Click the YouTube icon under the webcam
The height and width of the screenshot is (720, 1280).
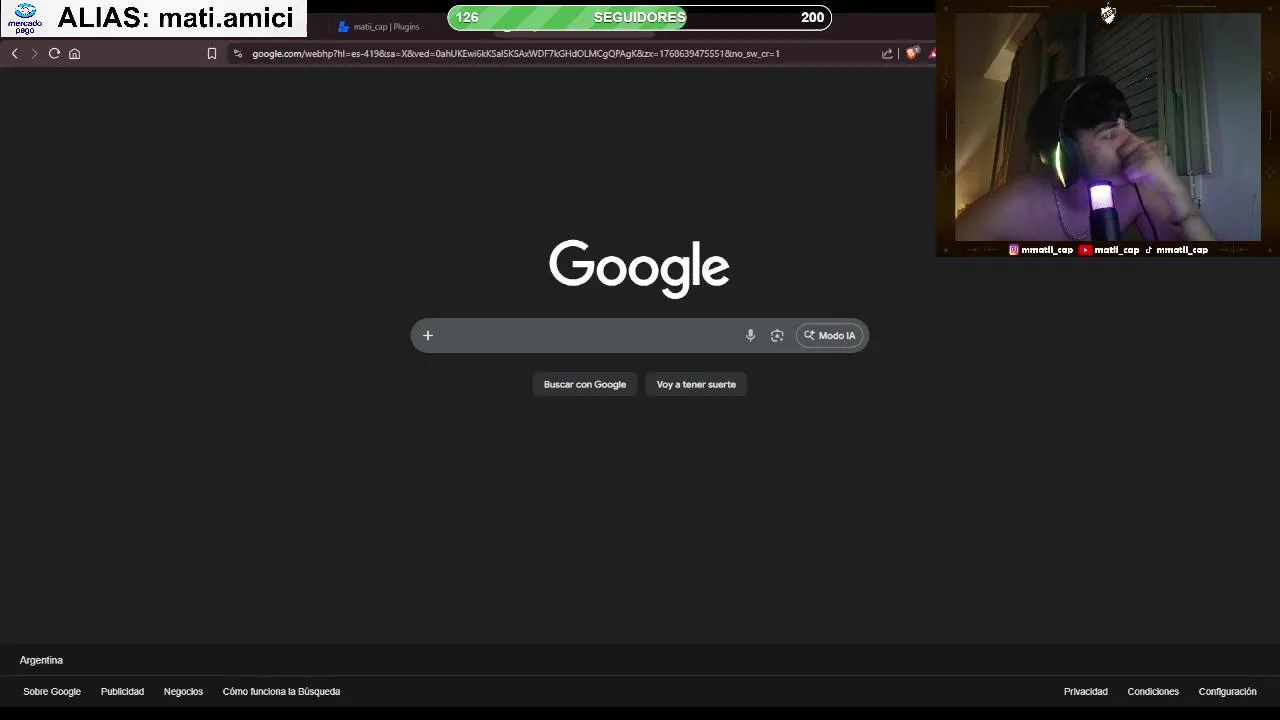[x=1085, y=250]
